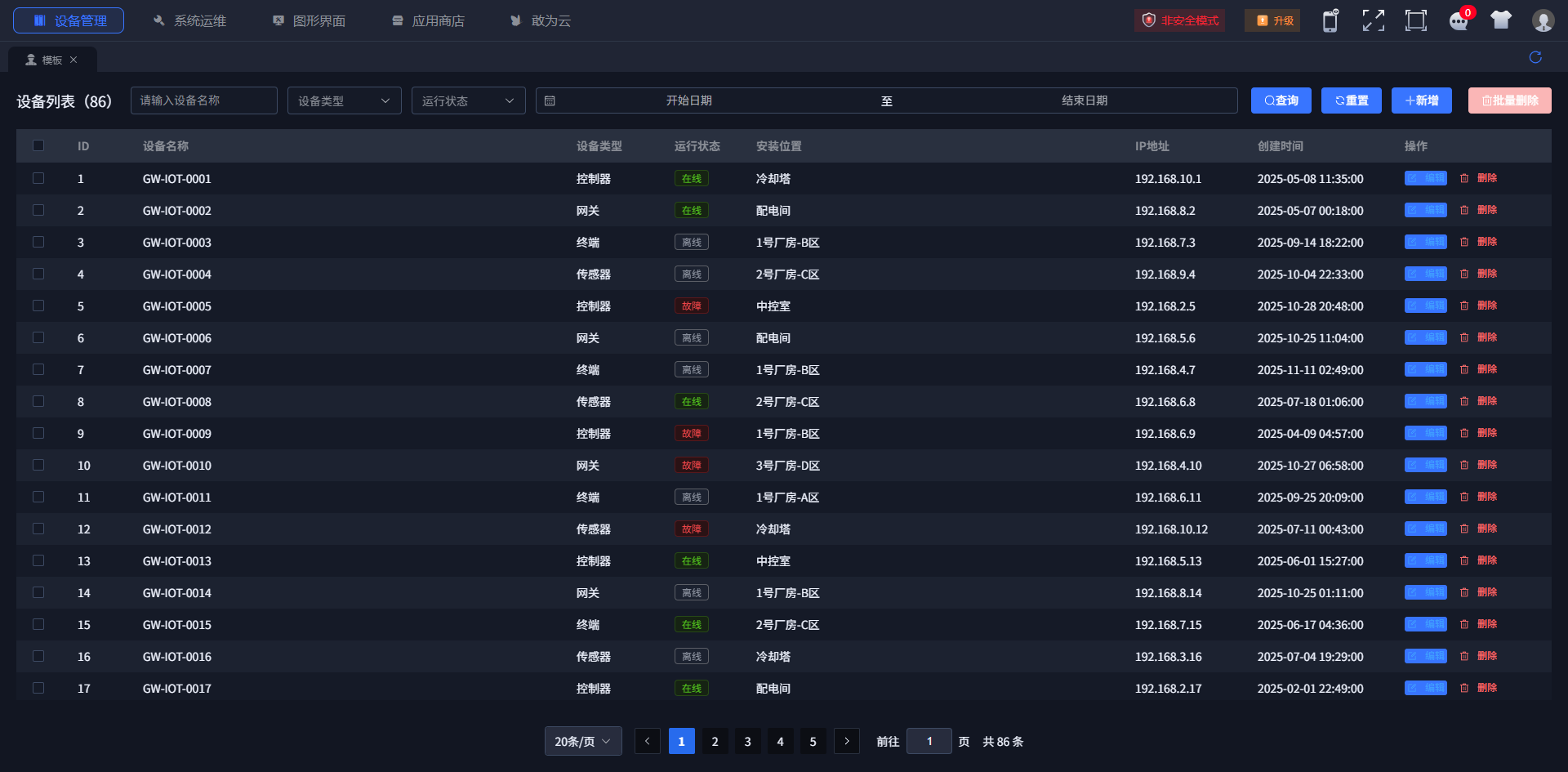
Task: Go to page 3
Action: (x=747, y=741)
